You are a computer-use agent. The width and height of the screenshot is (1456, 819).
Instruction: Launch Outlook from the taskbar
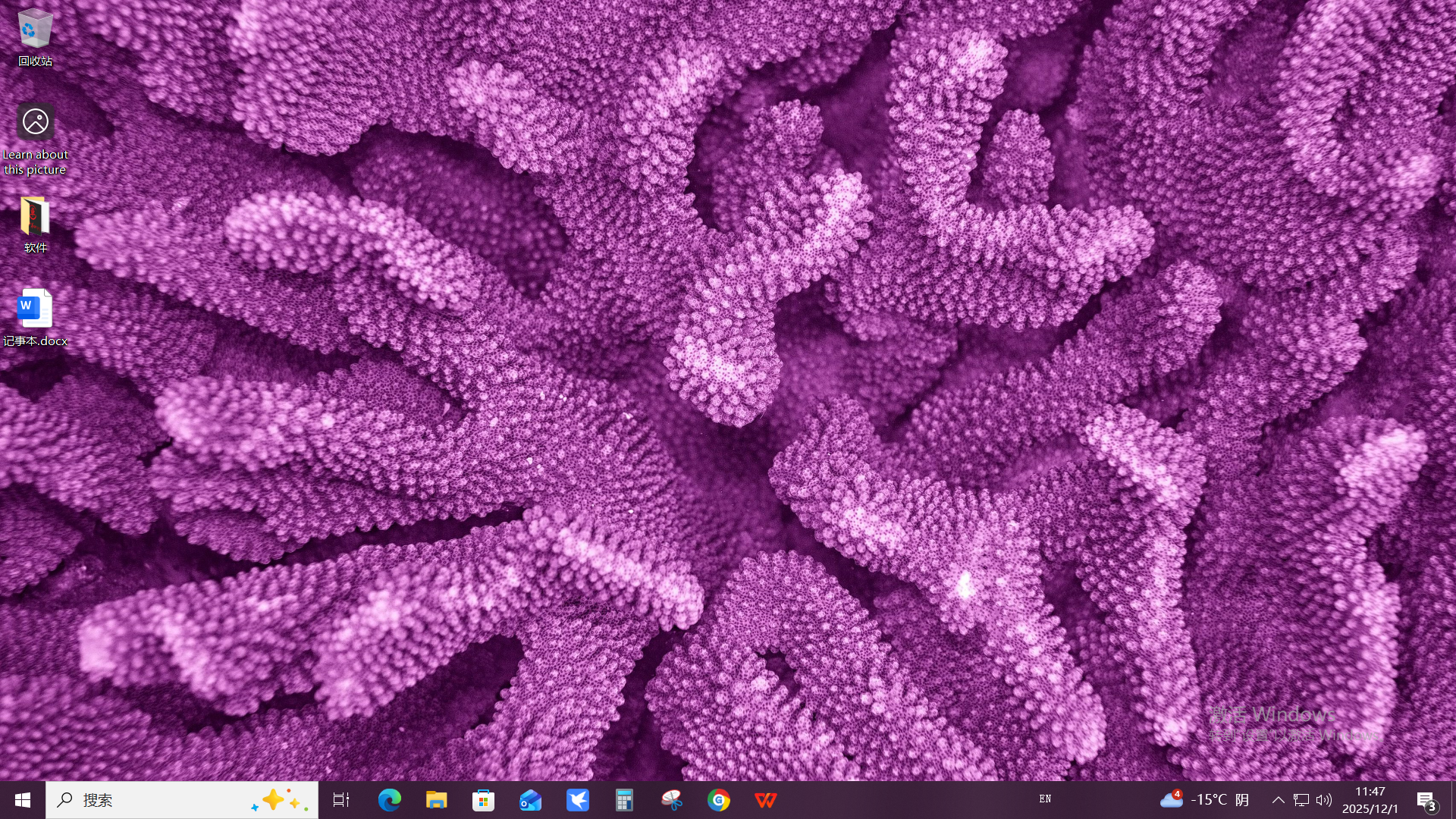coord(530,800)
